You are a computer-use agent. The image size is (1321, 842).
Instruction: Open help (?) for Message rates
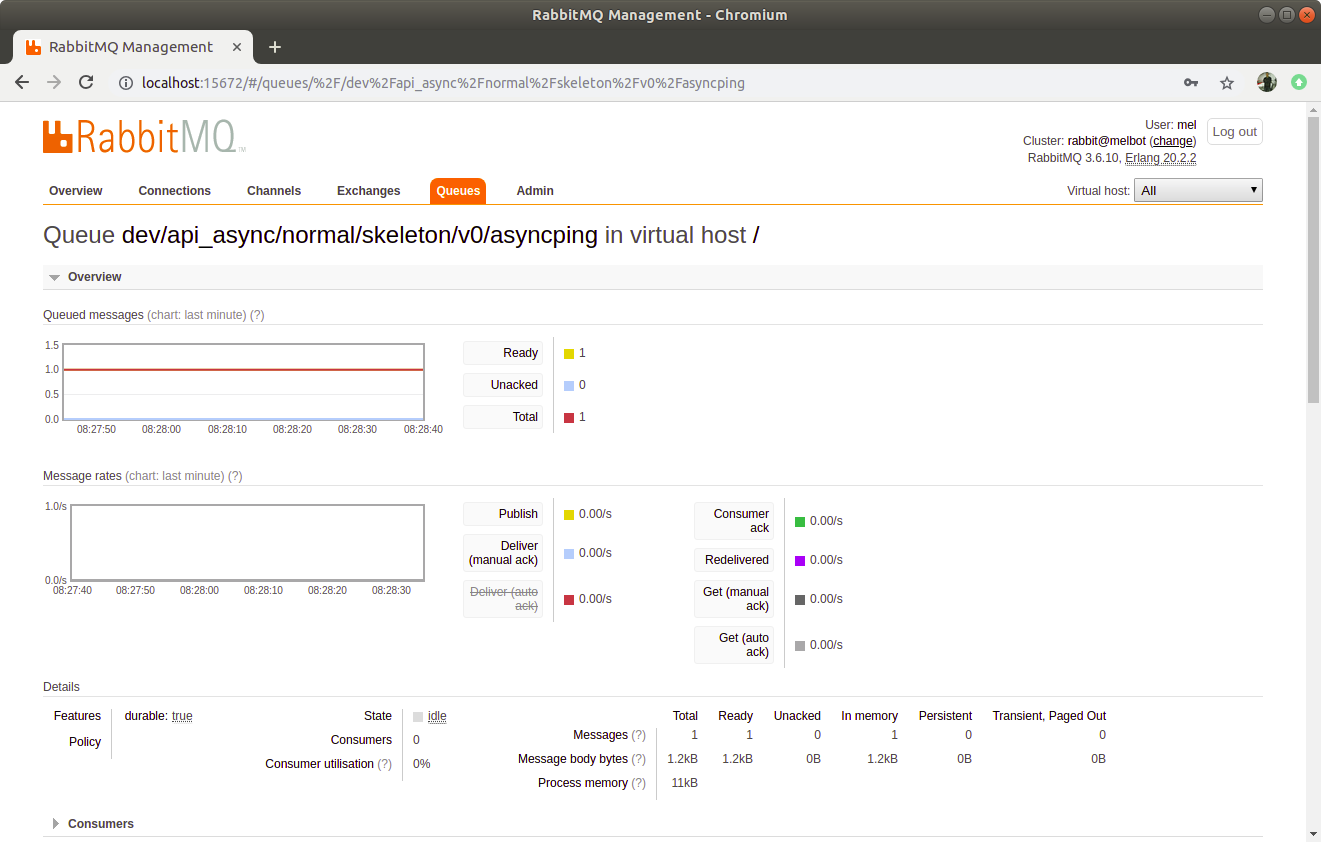(x=235, y=476)
